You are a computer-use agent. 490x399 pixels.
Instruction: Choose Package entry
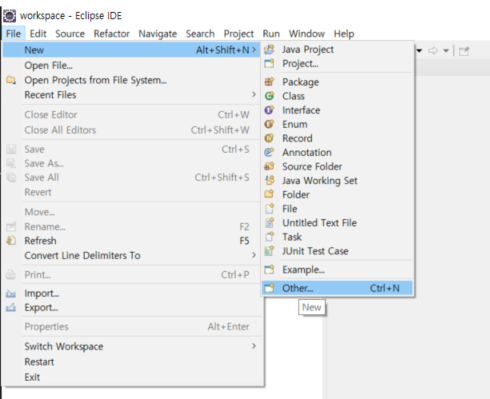tap(337, 82)
